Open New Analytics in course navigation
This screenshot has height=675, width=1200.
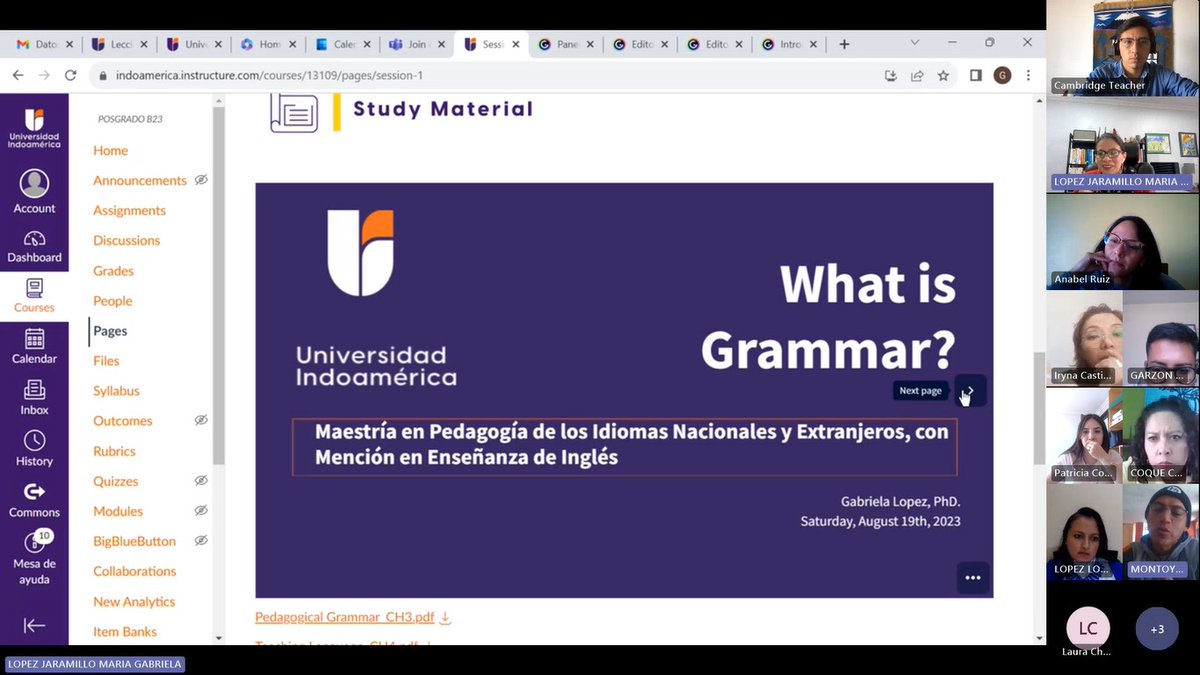(134, 601)
